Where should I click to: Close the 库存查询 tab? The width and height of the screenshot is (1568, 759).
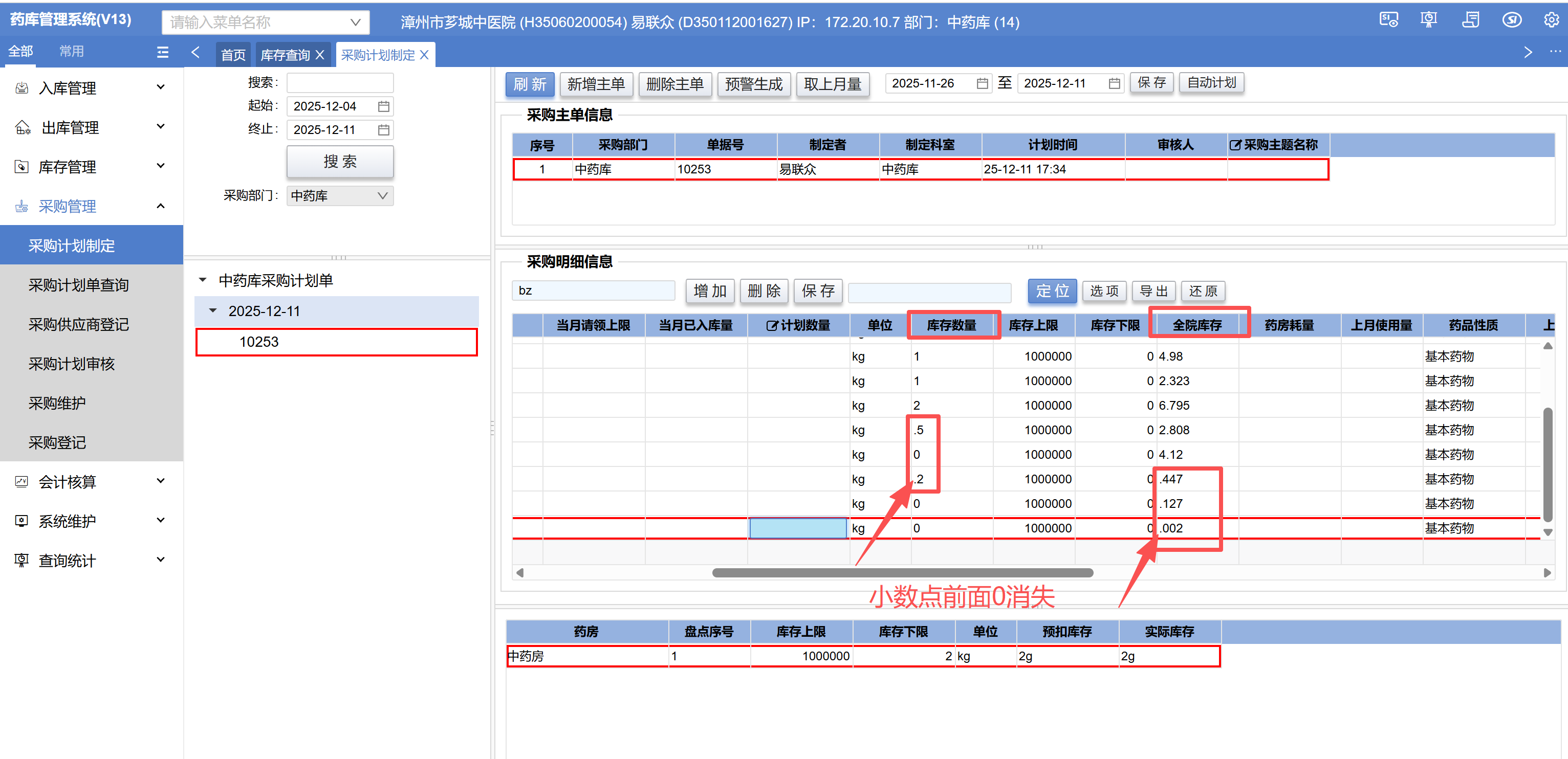pyautogui.click(x=319, y=55)
